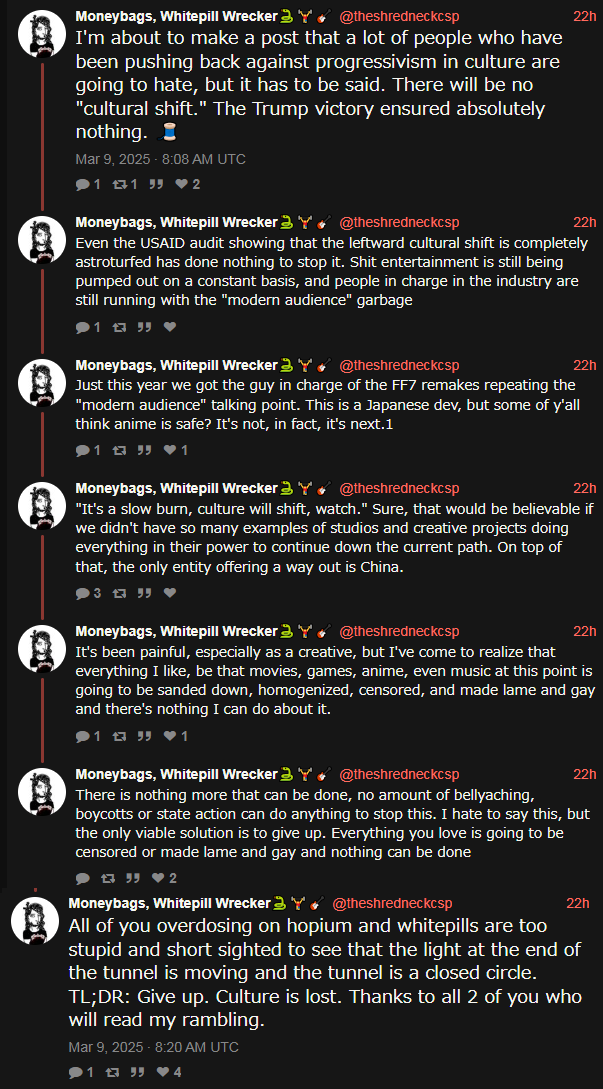Click heart icon on 'nothing more can be done' post

(157, 879)
